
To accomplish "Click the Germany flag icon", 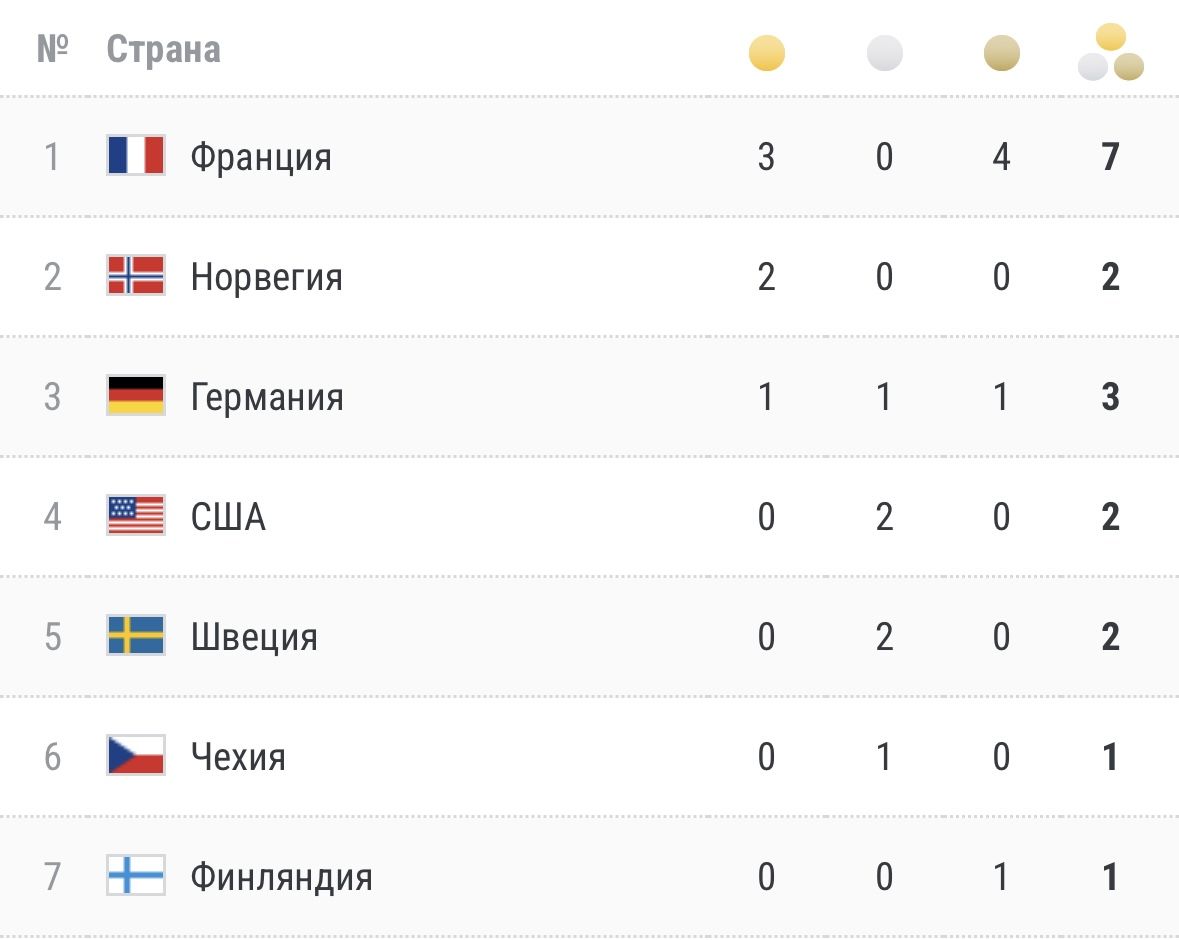I will pyautogui.click(x=136, y=396).
